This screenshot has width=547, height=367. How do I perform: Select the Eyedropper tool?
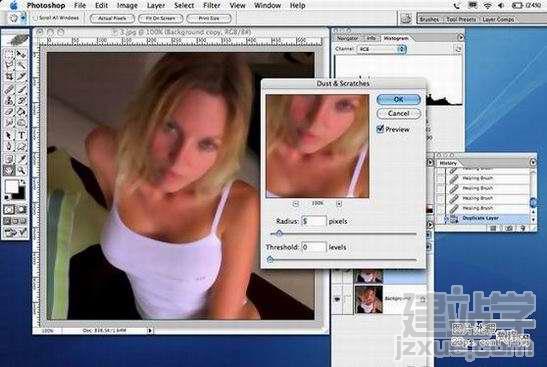22,159
